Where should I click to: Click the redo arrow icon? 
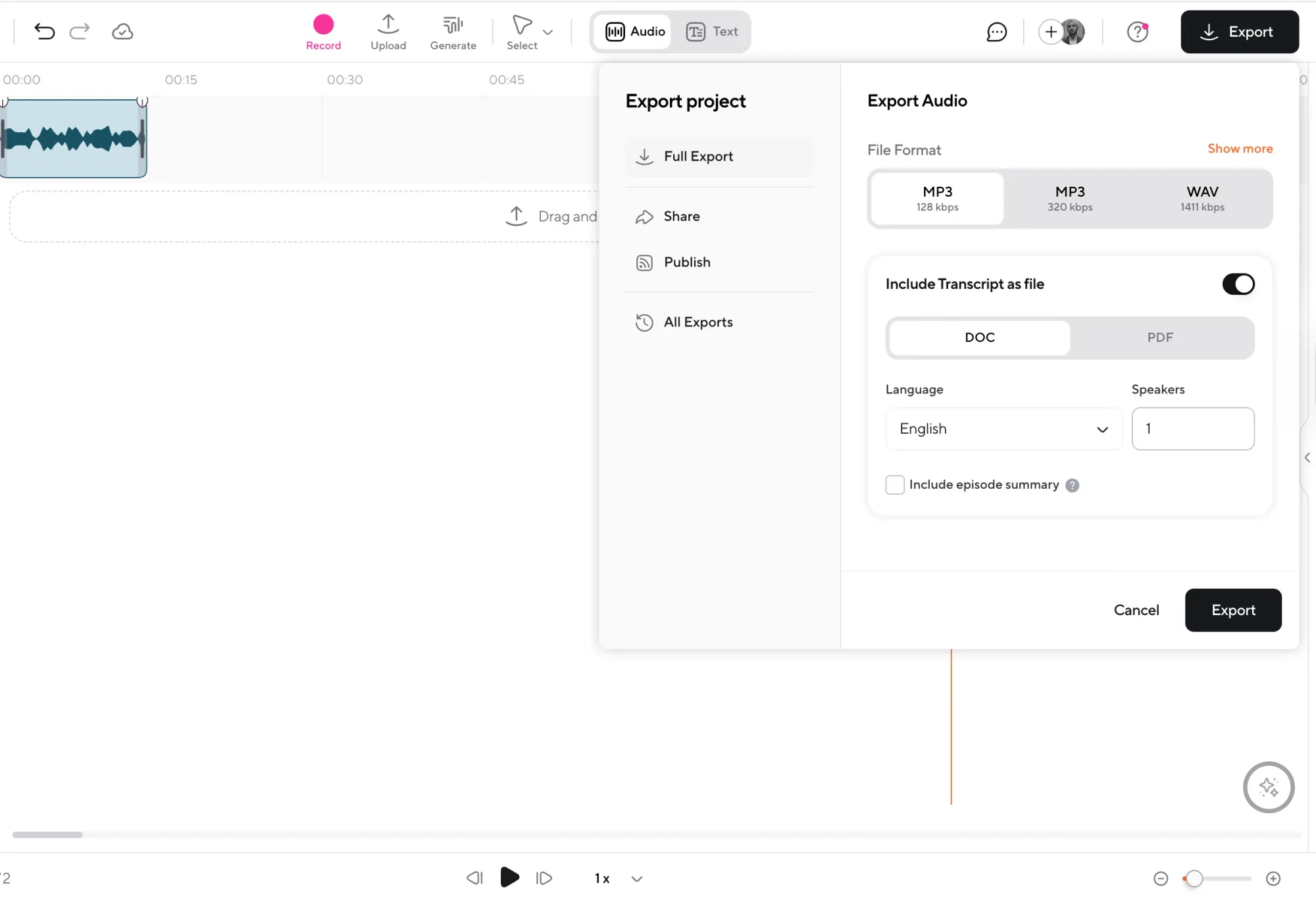click(80, 32)
